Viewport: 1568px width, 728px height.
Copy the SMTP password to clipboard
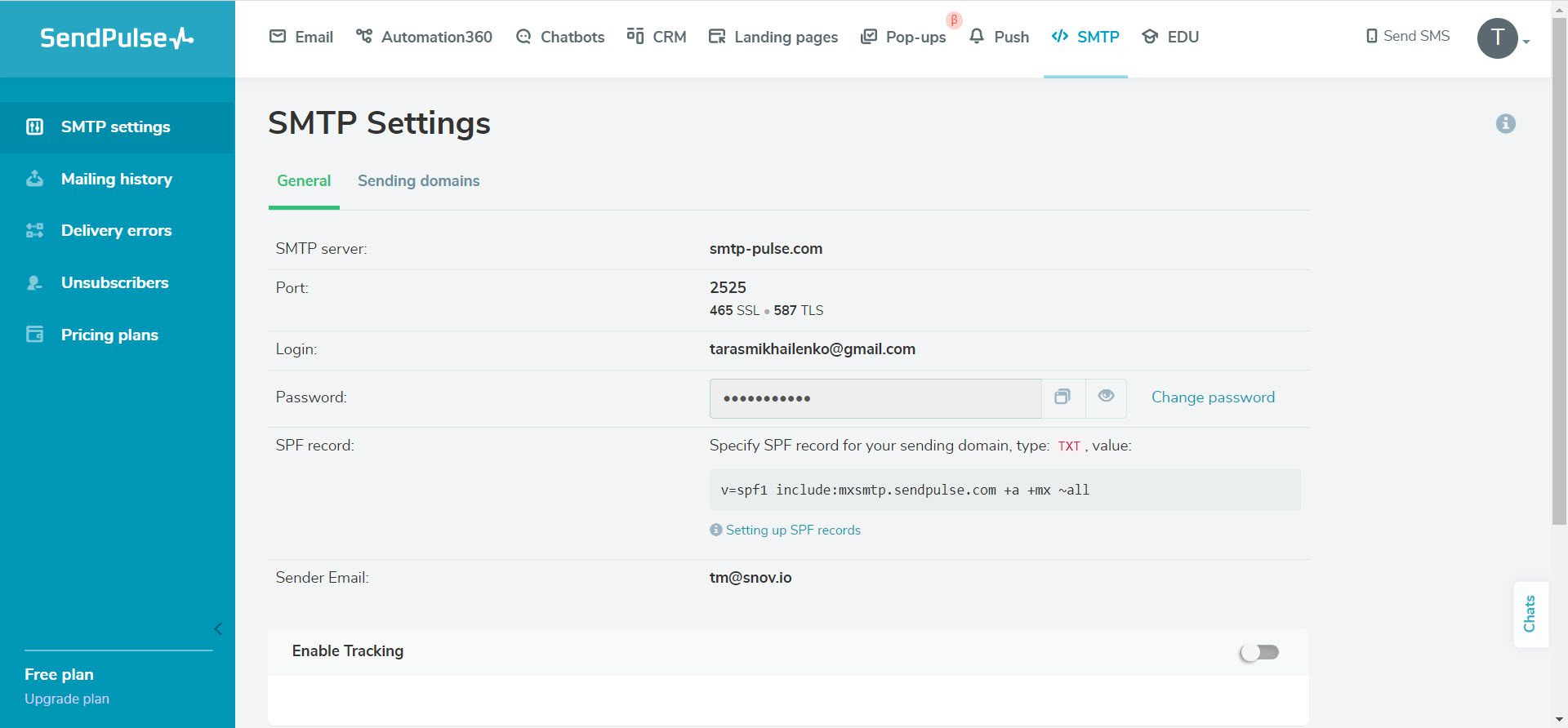coord(1062,397)
